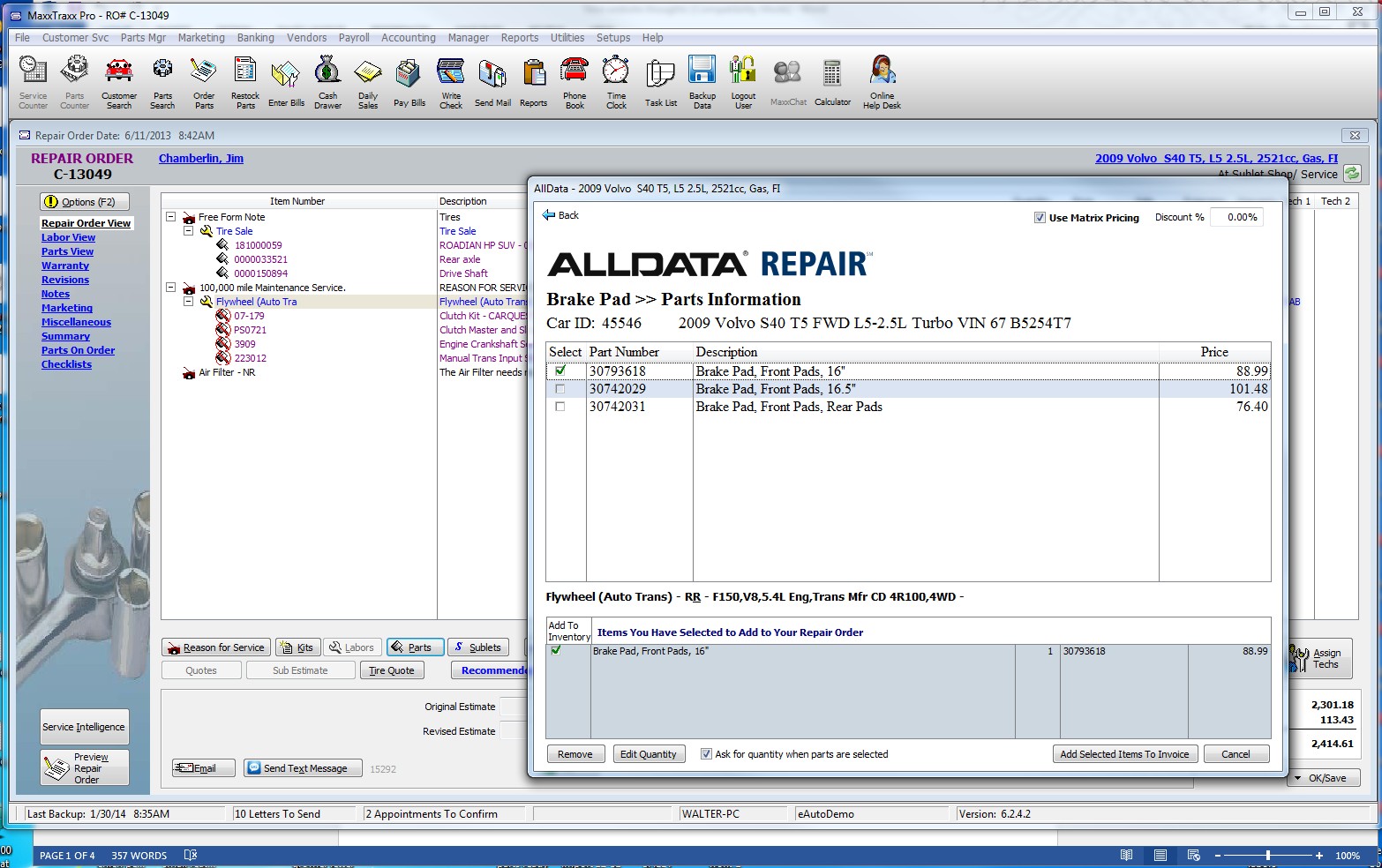Open the Write Check tool

click(x=450, y=82)
